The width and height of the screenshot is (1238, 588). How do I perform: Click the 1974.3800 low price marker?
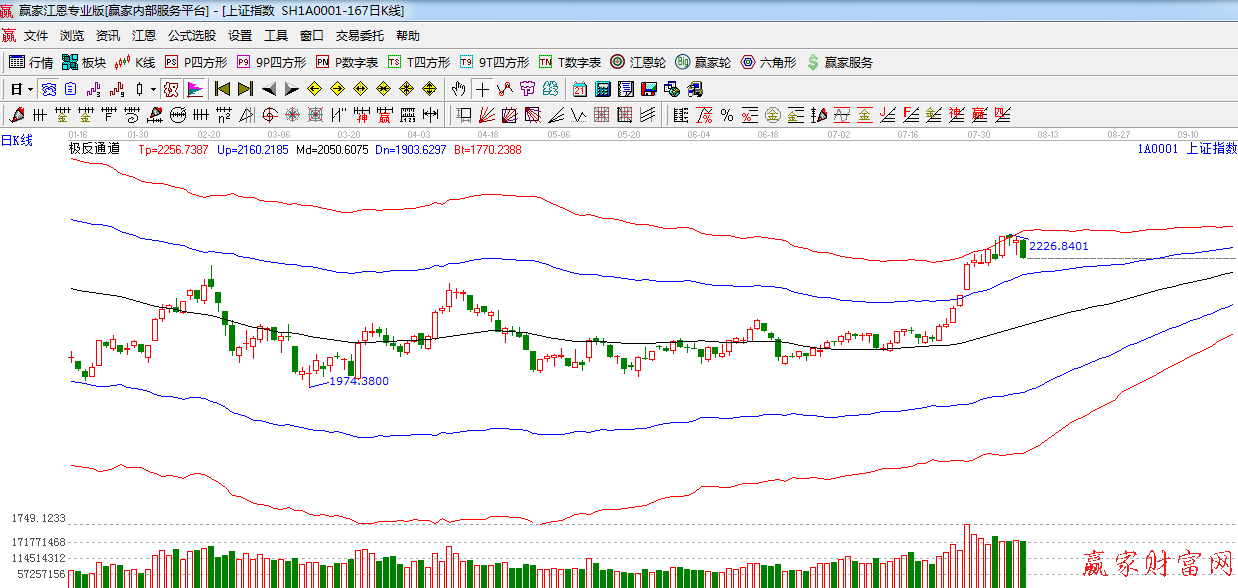point(358,381)
